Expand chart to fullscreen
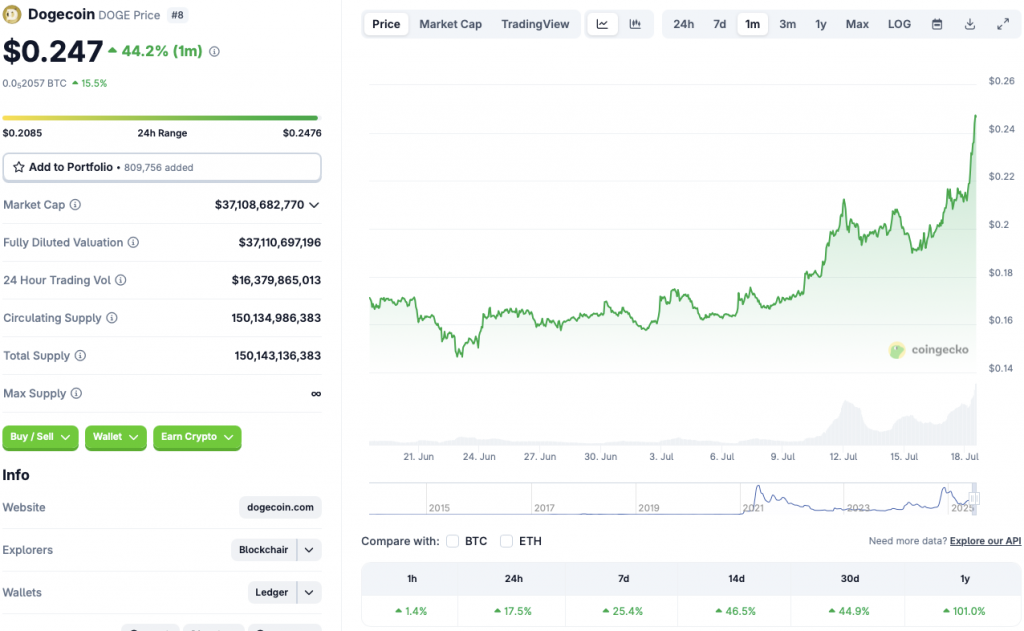The height and width of the screenshot is (631, 1024). click(x=1003, y=24)
